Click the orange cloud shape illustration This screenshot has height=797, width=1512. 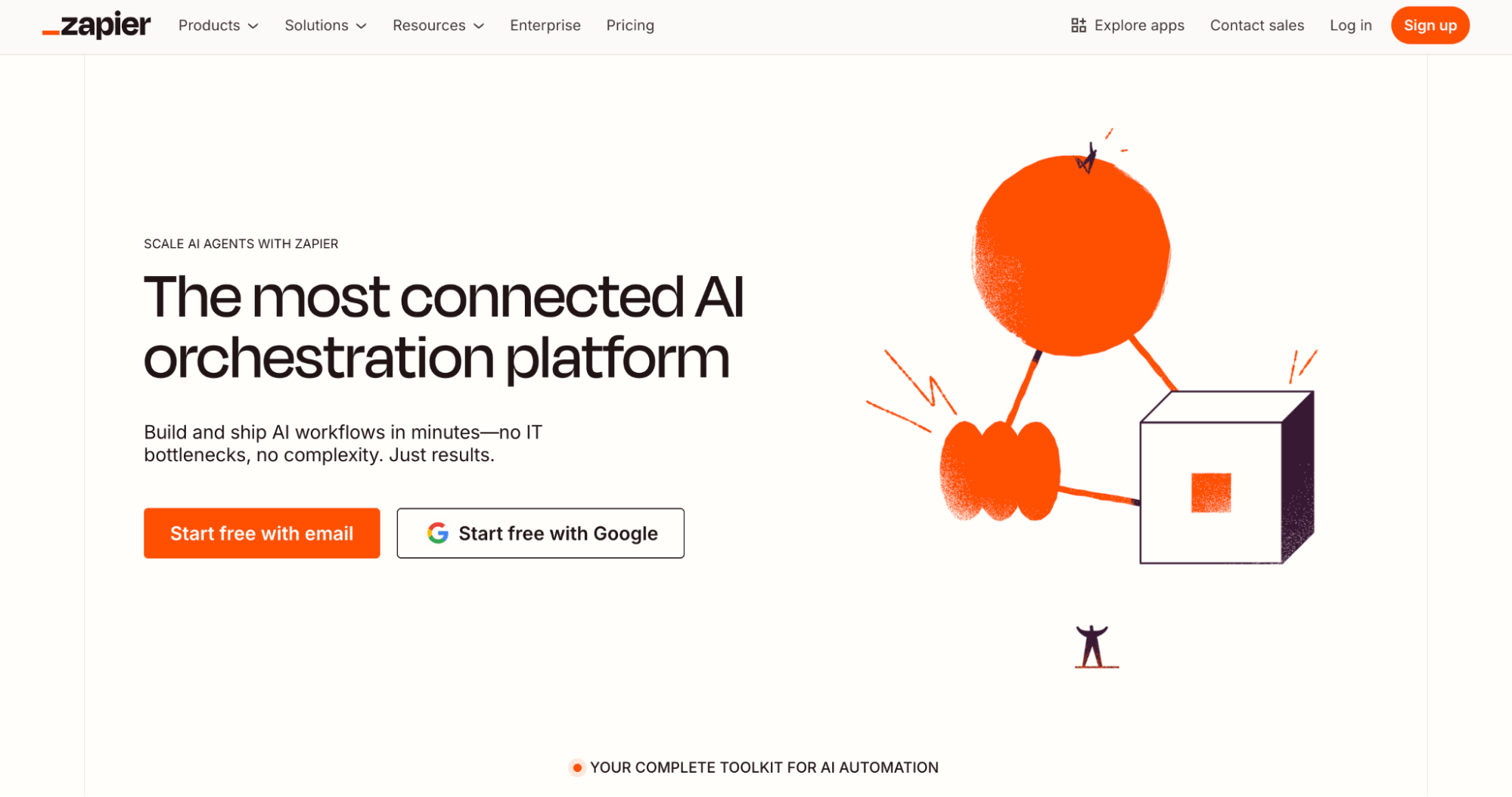click(x=998, y=469)
